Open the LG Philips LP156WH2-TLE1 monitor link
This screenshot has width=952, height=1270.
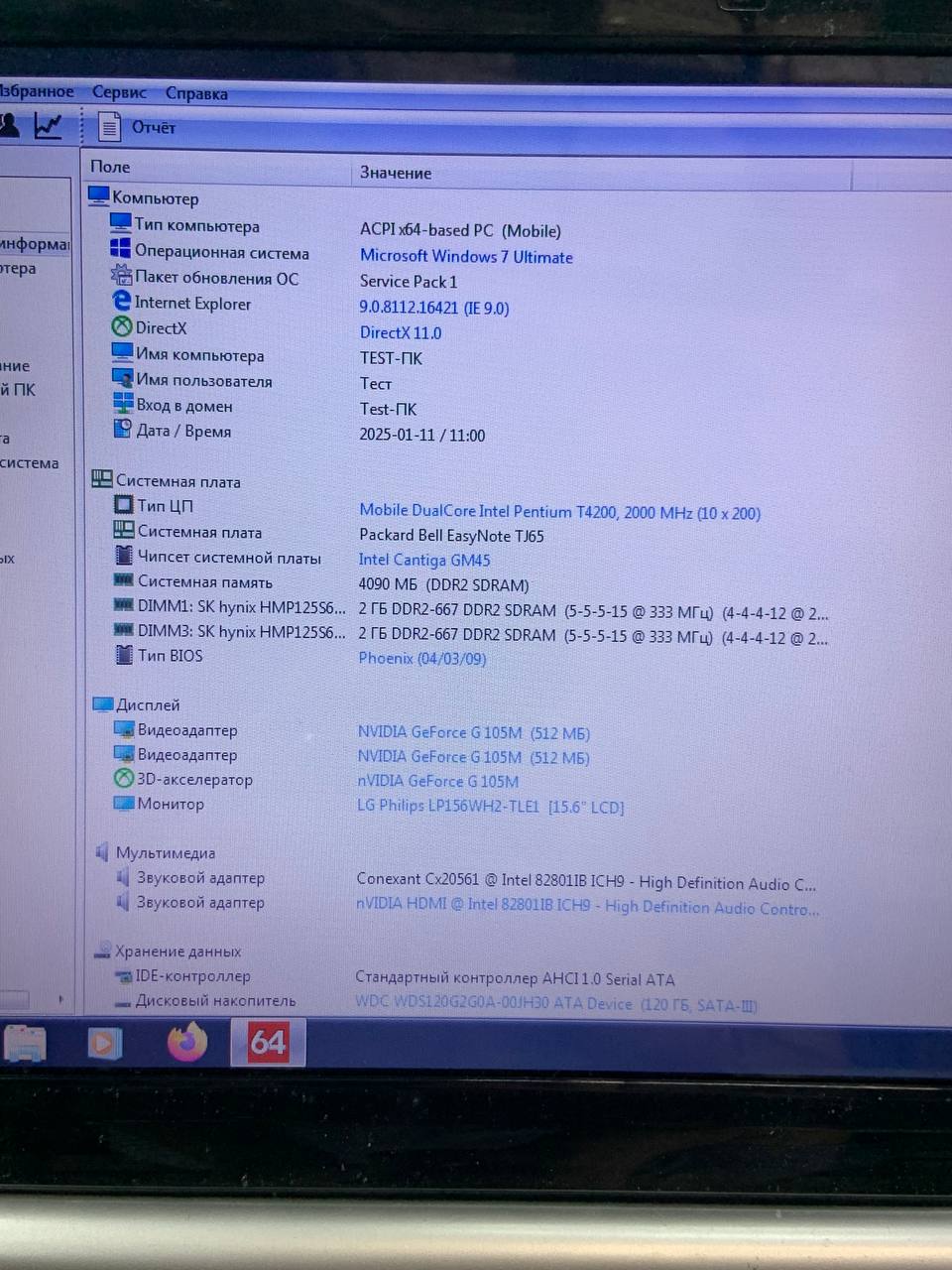coord(491,807)
